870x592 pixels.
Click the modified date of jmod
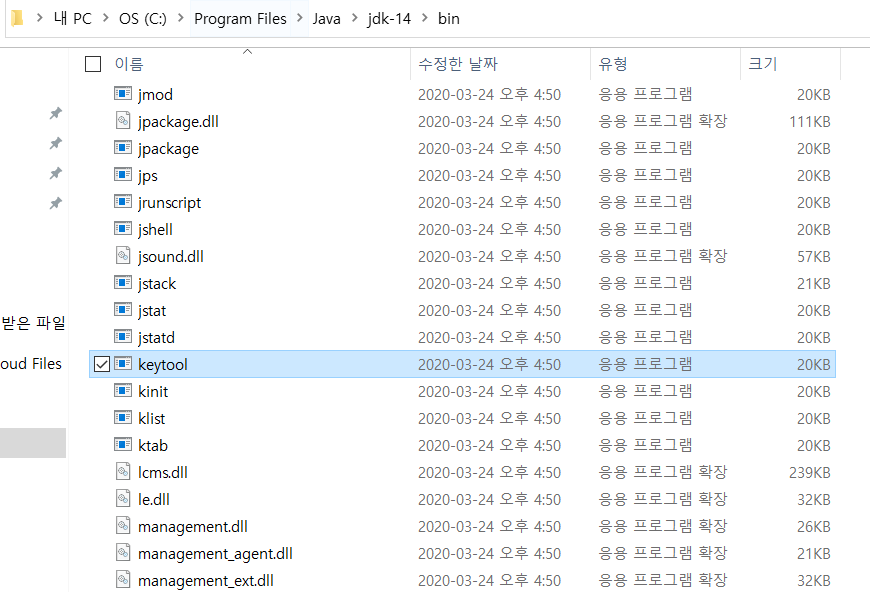[x=489, y=94]
